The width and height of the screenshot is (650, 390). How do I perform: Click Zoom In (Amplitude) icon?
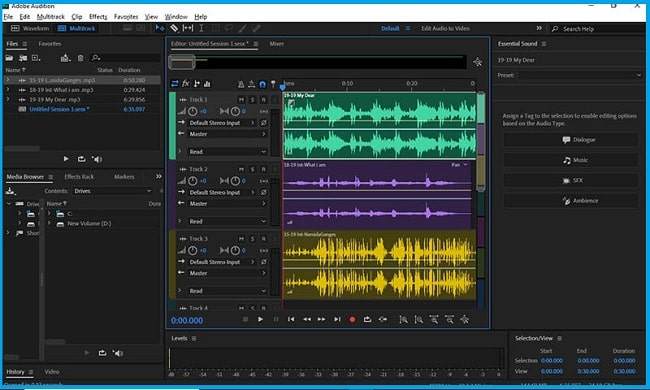(403, 319)
